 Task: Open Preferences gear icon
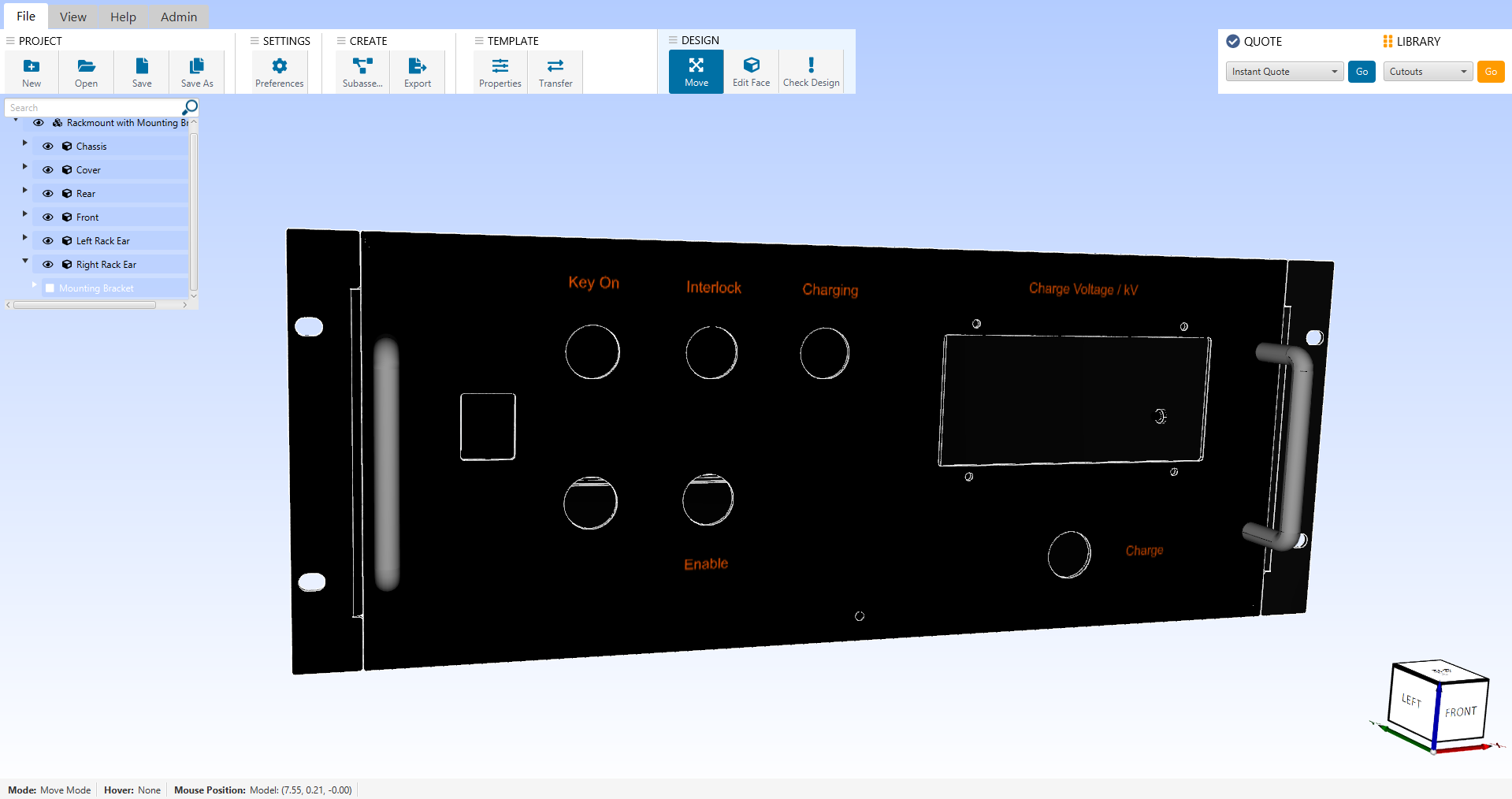(279, 67)
